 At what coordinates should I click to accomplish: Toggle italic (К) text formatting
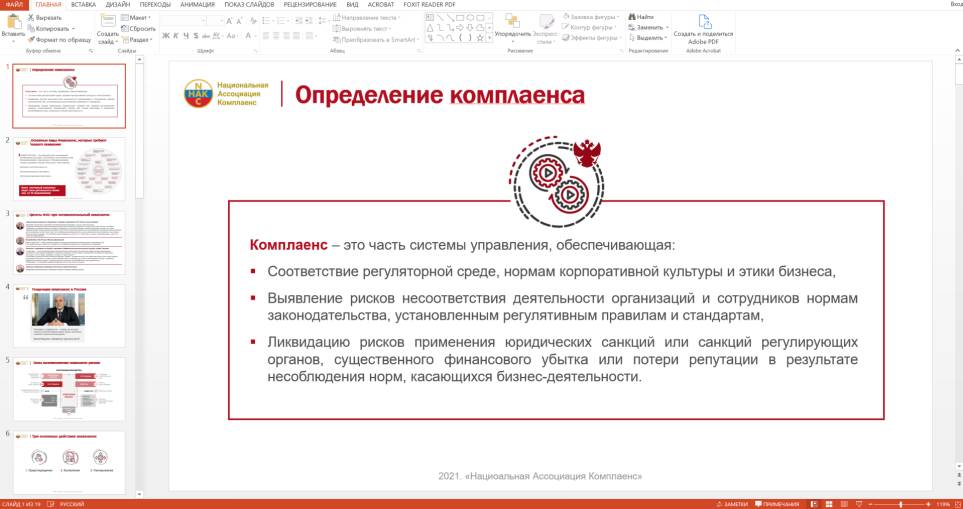[x=174, y=36]
